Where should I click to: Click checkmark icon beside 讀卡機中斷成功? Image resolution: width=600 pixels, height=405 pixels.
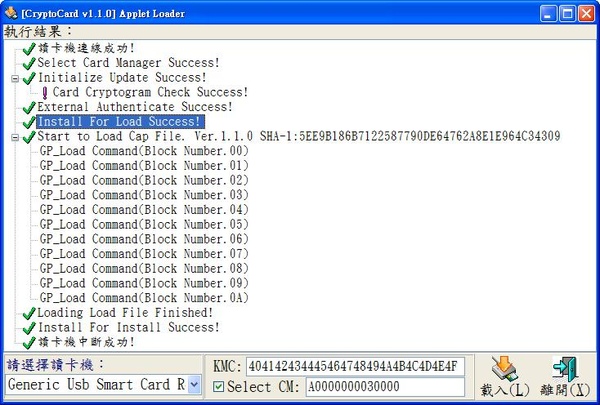(x=29, y=343)
